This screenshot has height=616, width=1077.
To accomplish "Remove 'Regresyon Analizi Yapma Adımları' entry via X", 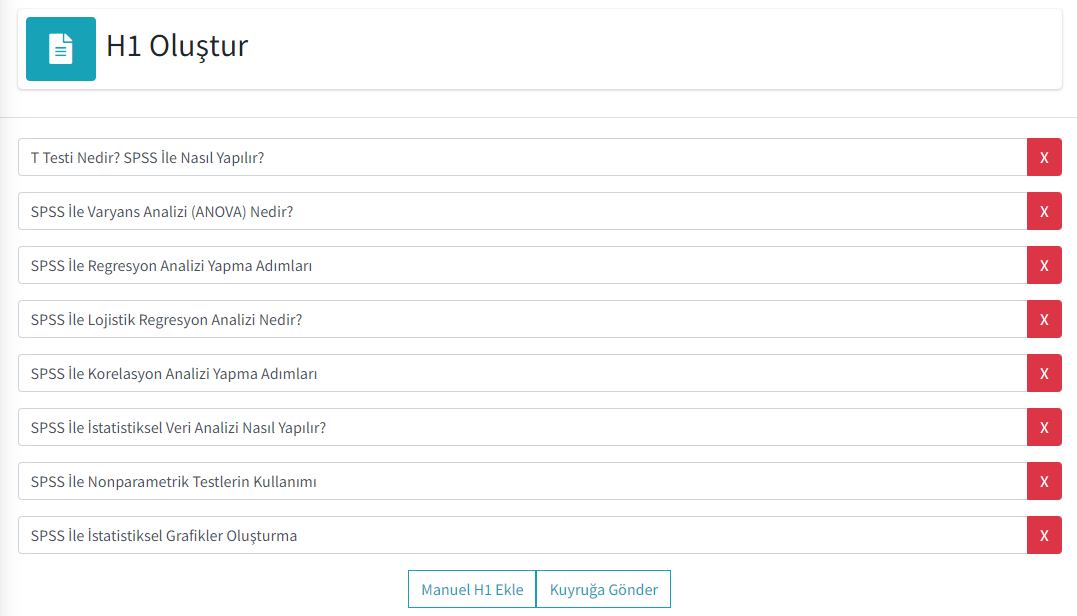I will [x=1044, y=265].
